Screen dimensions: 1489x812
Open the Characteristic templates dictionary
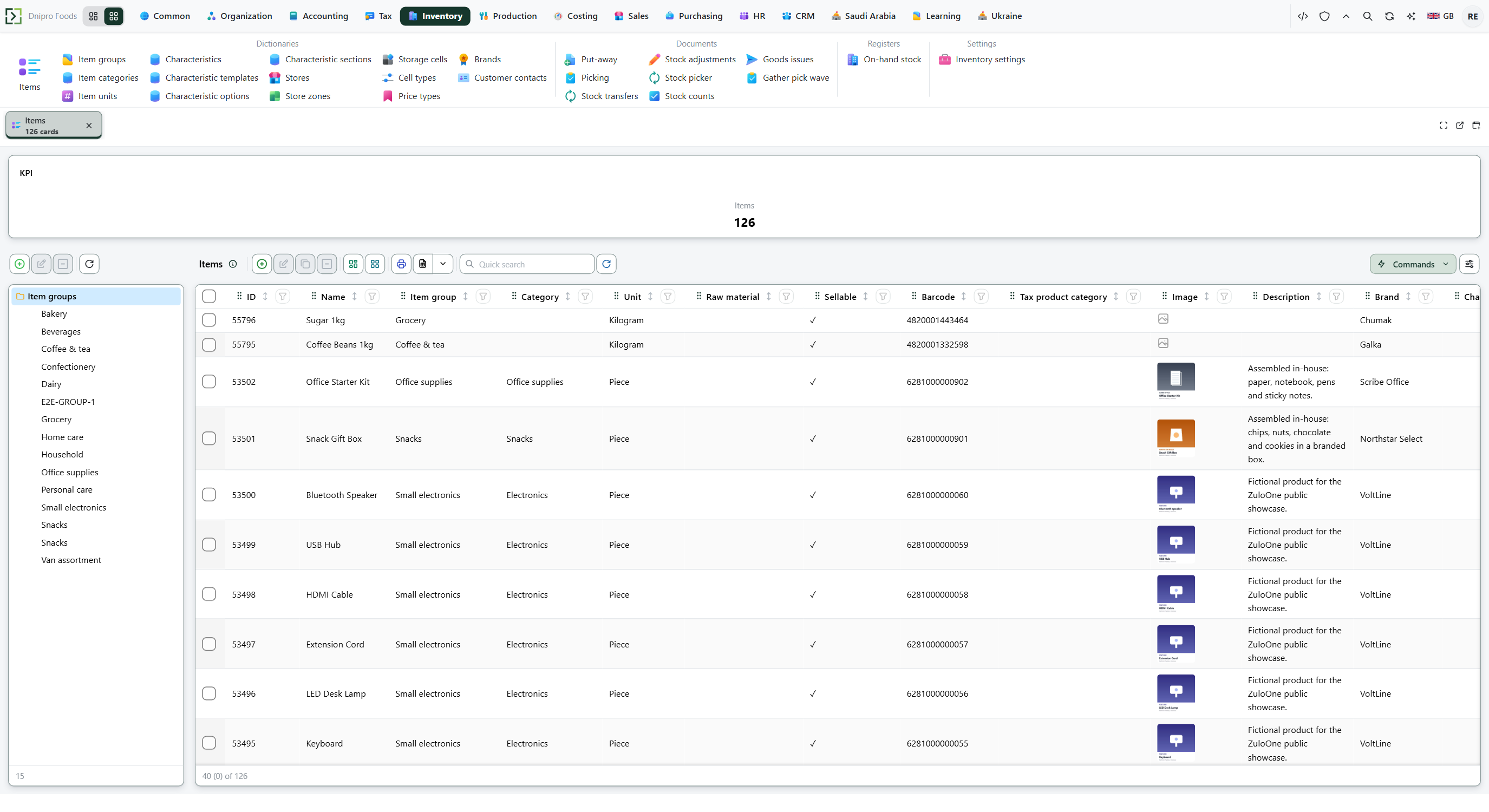pyautogui.click(x=204, y=77)
